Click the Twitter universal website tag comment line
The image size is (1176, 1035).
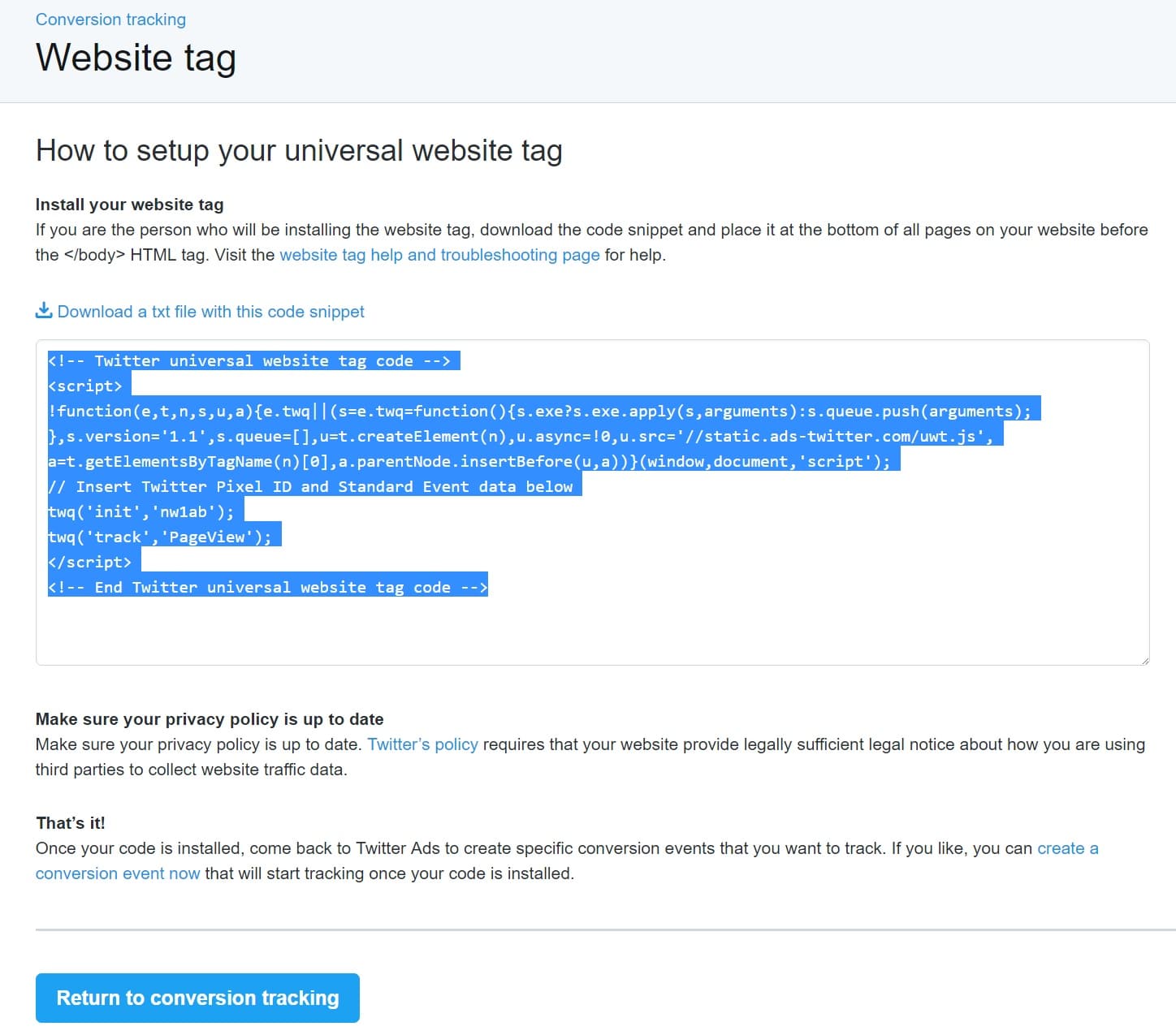[x=251, y=360]
